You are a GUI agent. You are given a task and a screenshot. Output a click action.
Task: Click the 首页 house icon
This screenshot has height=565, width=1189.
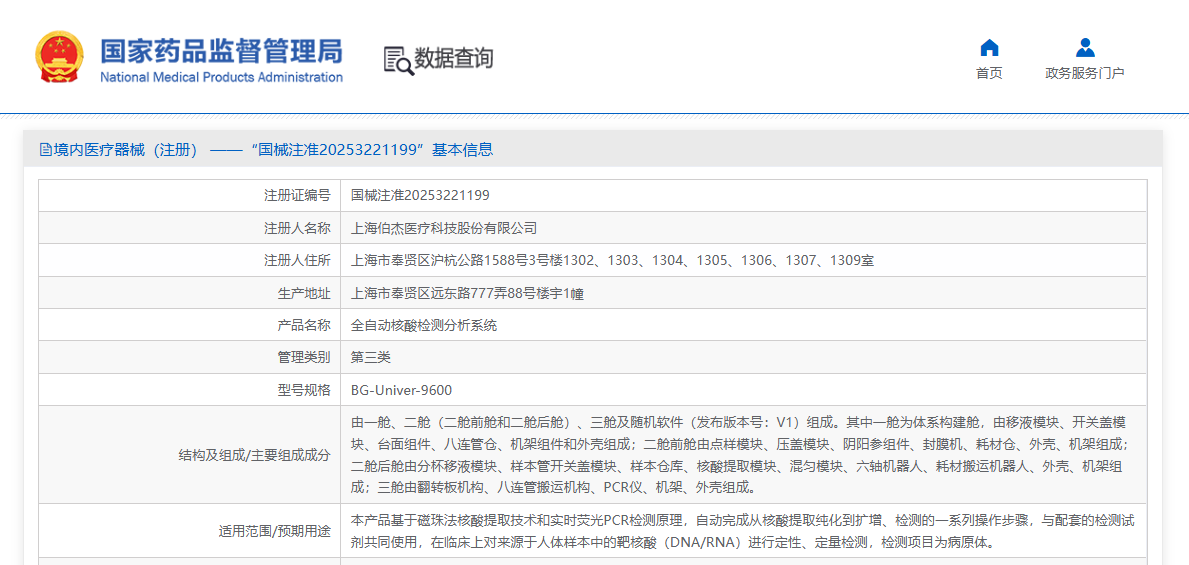[x=989, y=48]
